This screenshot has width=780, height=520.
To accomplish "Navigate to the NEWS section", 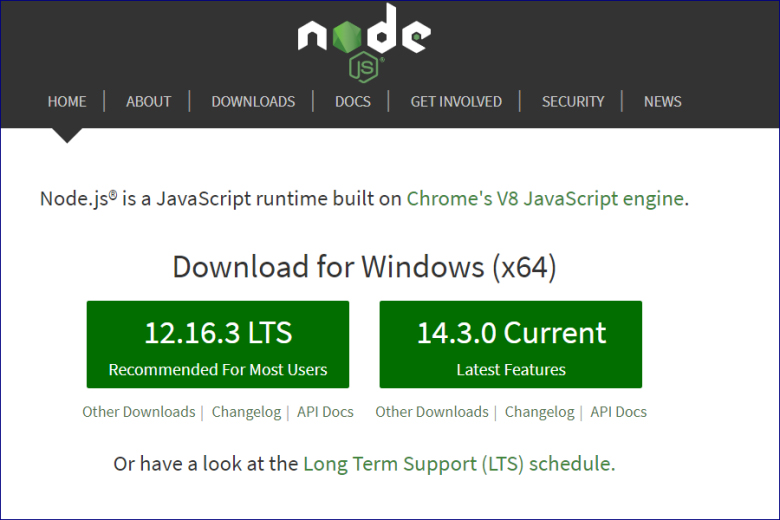I will (662, 101).
